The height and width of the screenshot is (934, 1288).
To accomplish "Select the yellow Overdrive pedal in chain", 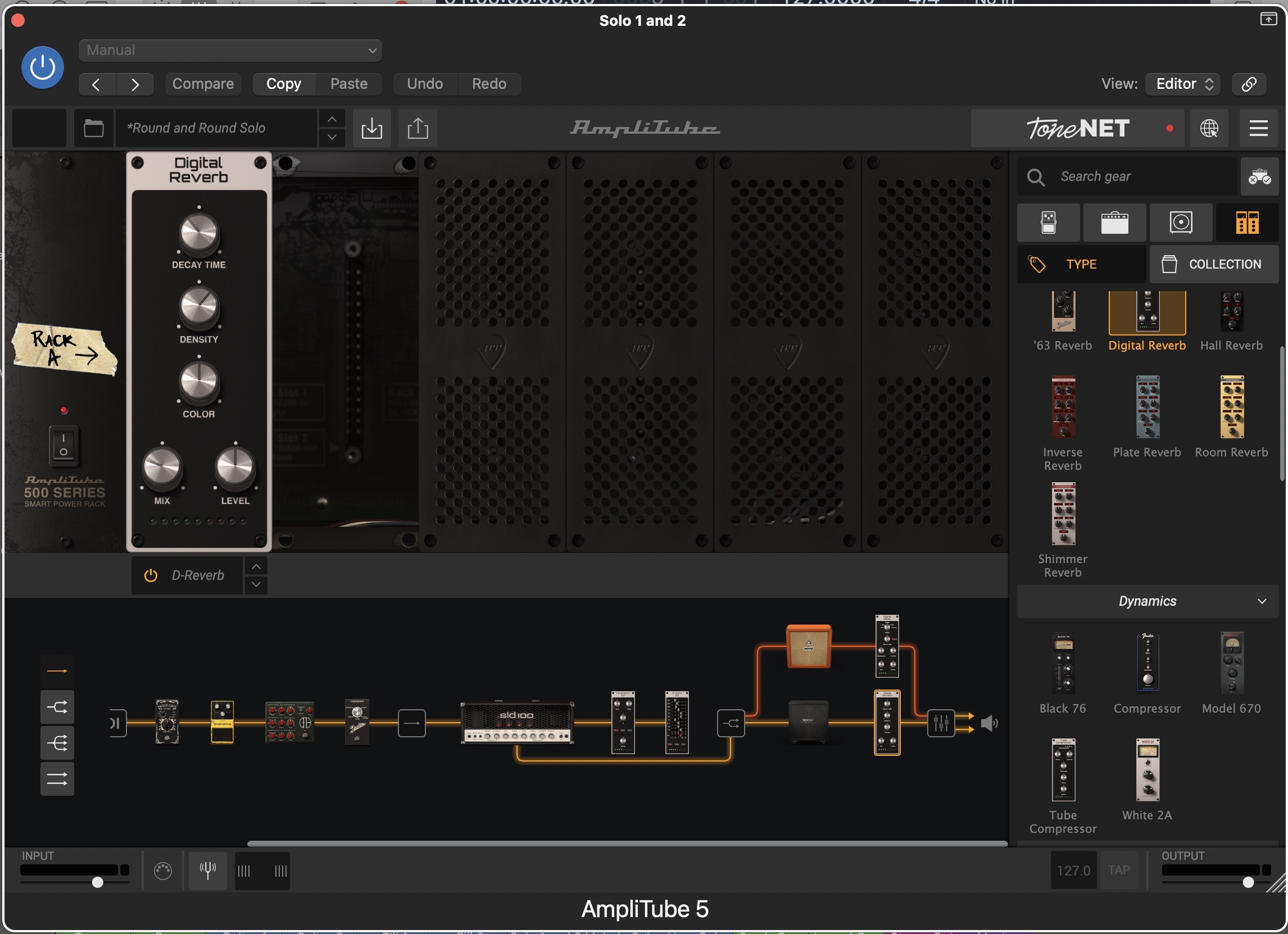I will click(x=222, y=722).
